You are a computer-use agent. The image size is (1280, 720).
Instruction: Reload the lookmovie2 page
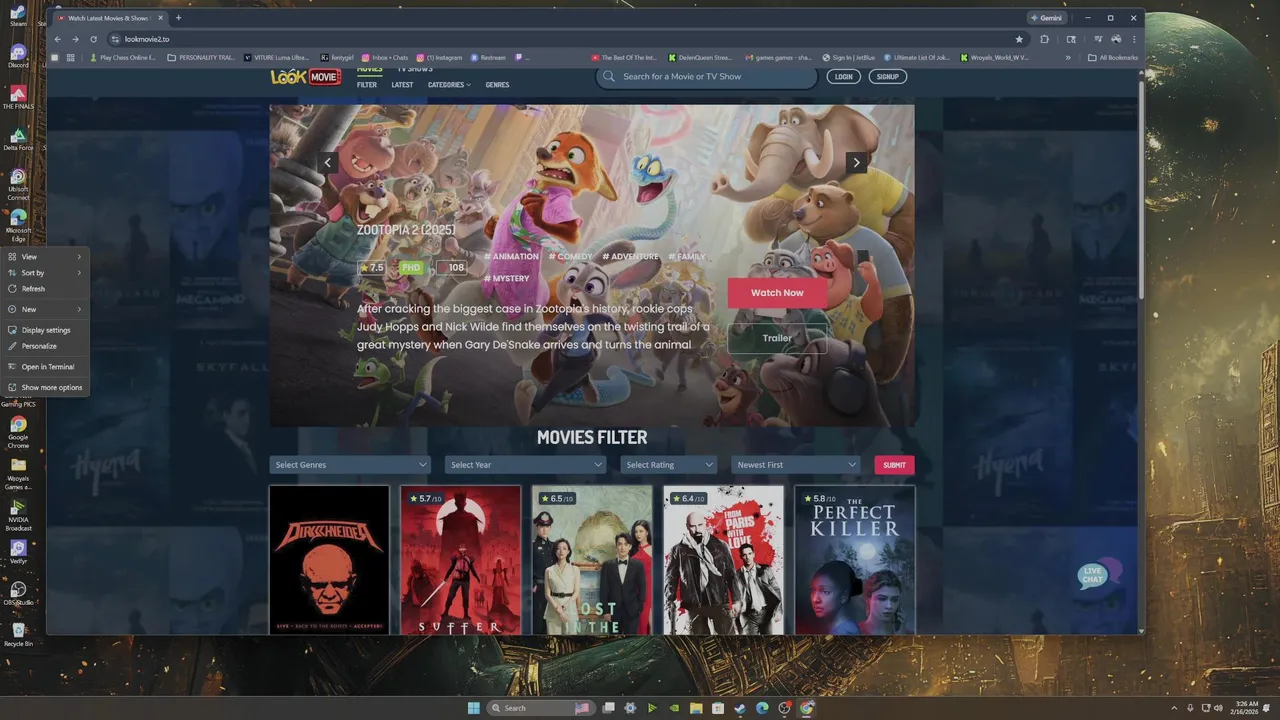(x=93, y=39)
